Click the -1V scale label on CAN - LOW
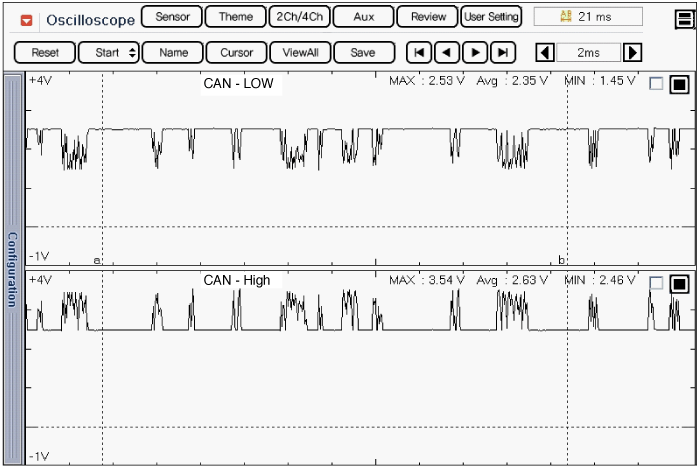700x468 pixels. [x=39, y=256]
